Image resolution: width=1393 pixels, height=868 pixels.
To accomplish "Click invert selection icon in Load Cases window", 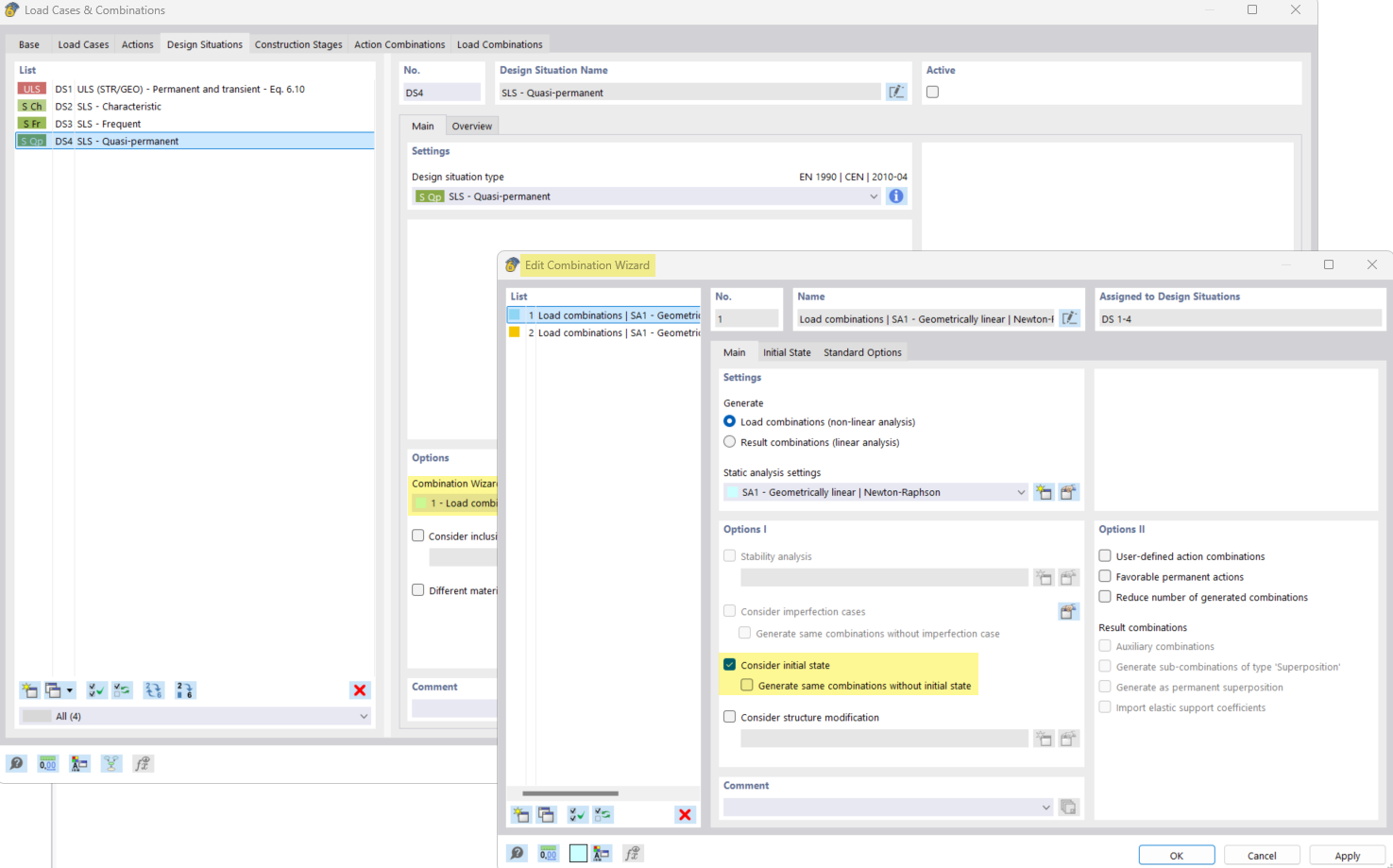I will 122,690.
